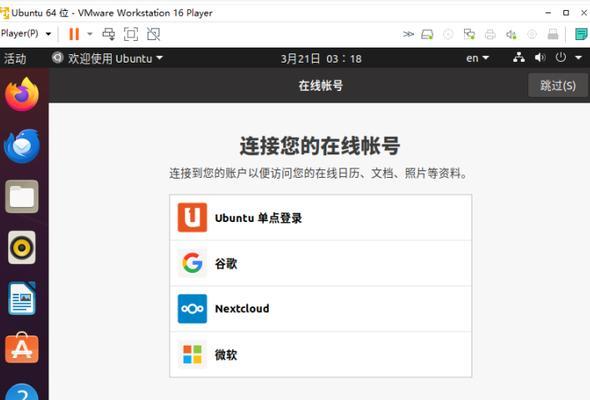The height and width of the screenshot is (400, 590).
Task: Pause the virtual machine with the orange button
Action: pos(74,34)
